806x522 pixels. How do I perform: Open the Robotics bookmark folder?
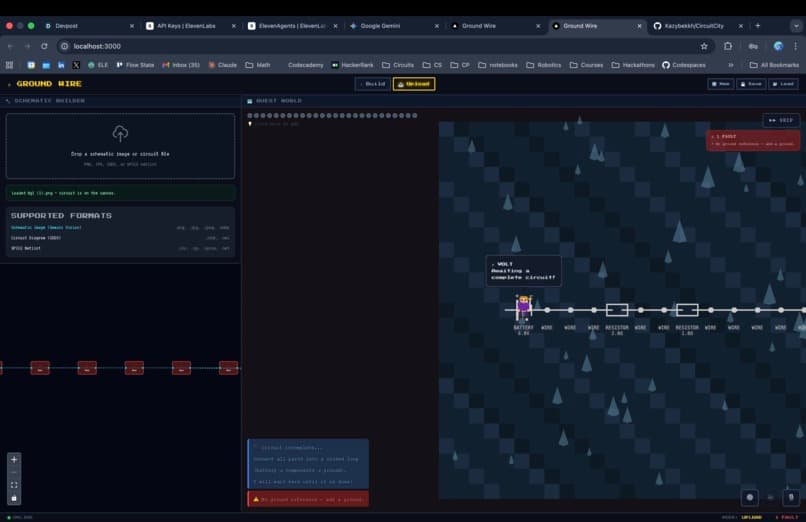544,65
